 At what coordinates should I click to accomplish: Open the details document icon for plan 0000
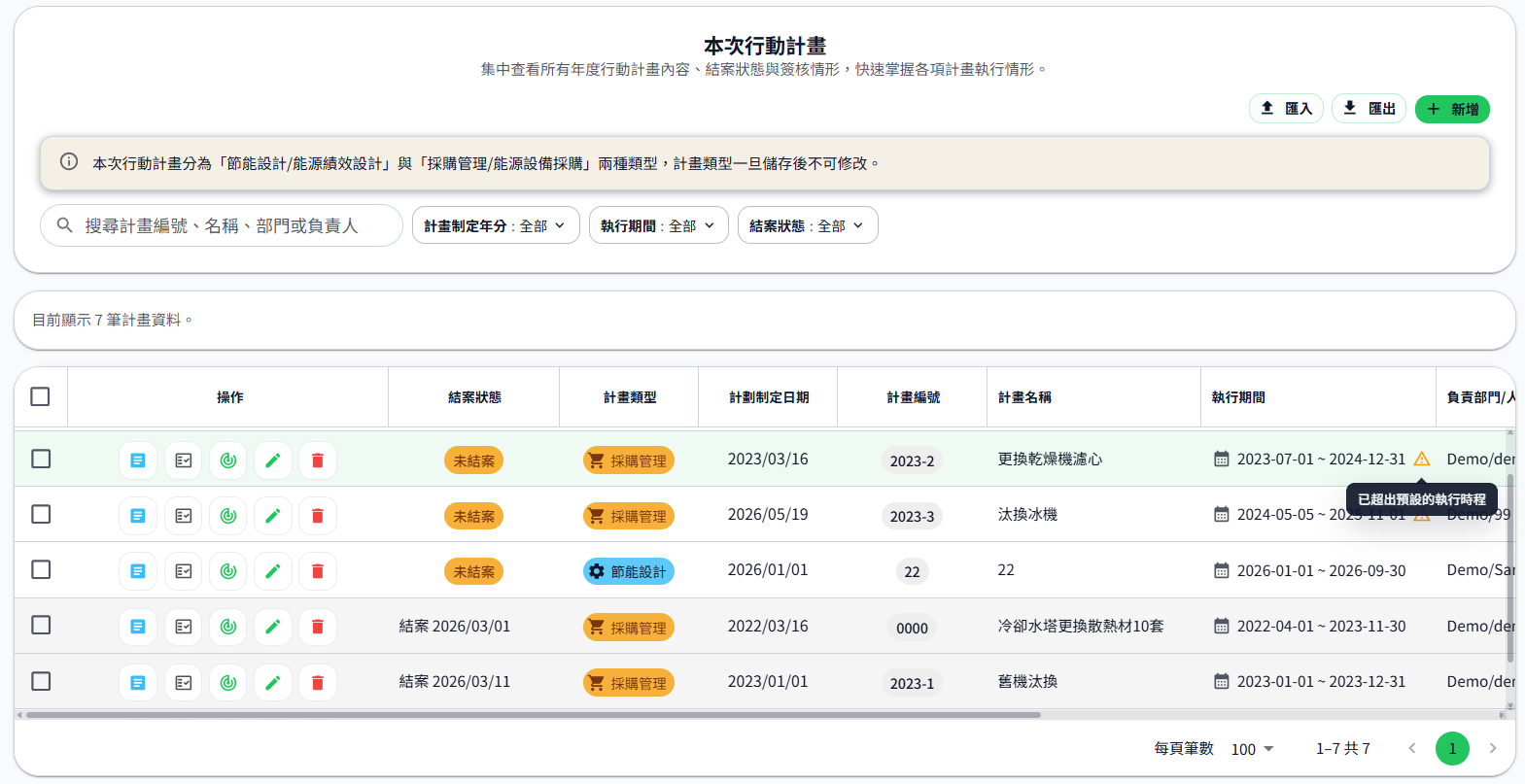[x=138, y=628]
